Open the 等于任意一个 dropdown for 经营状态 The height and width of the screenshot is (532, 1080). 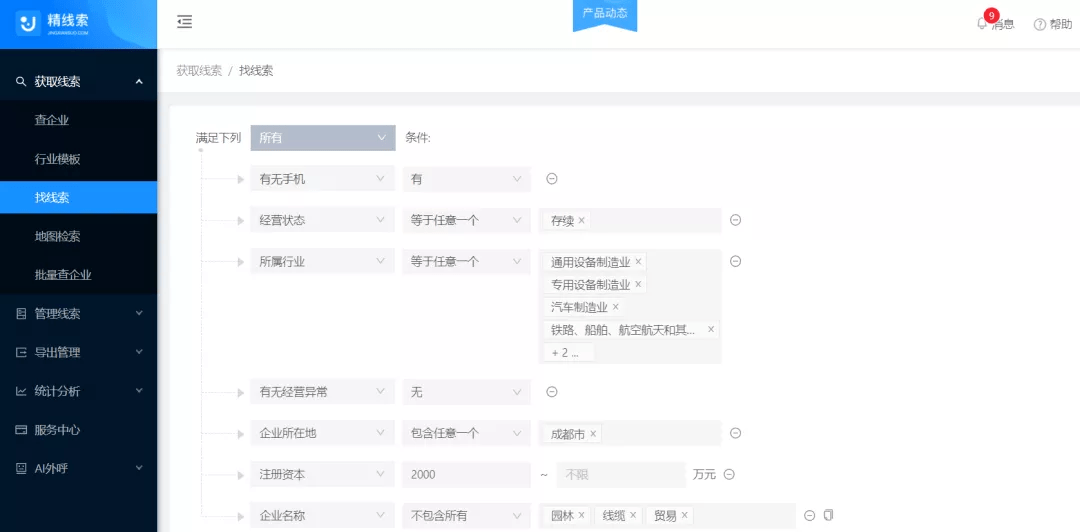coord(466,220)
